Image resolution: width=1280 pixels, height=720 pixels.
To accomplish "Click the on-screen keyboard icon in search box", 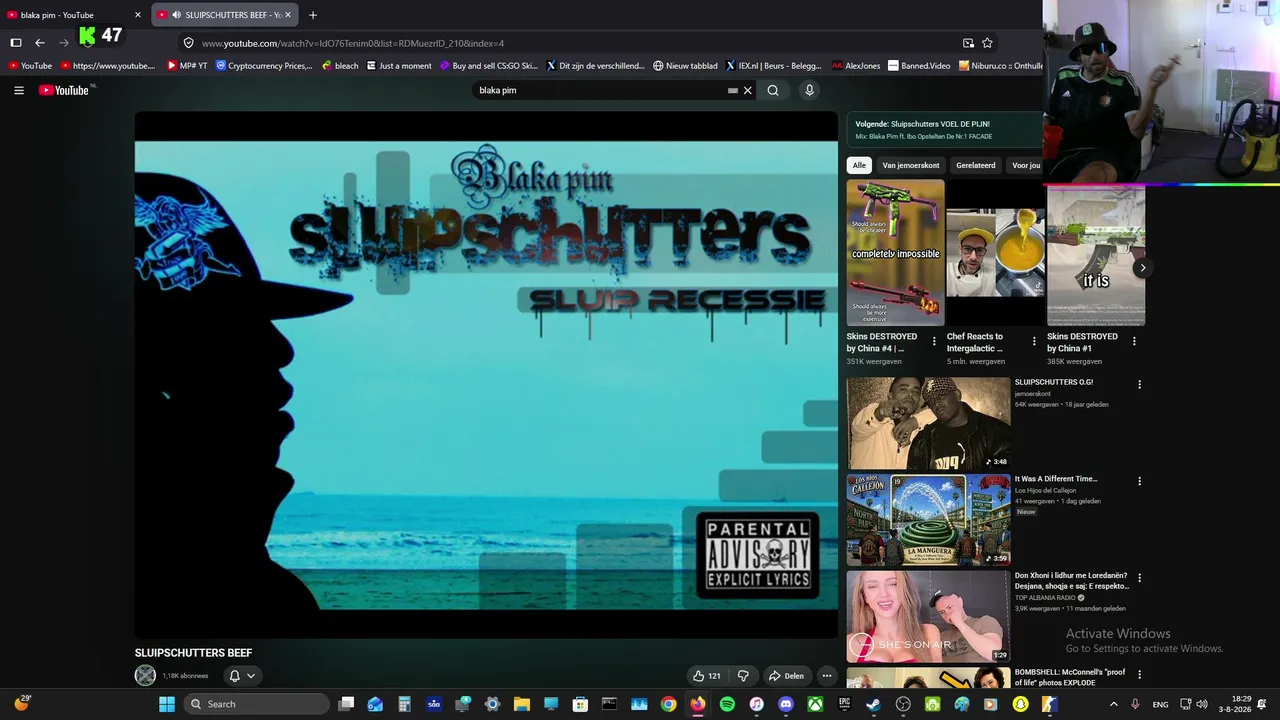I will 733,90.
